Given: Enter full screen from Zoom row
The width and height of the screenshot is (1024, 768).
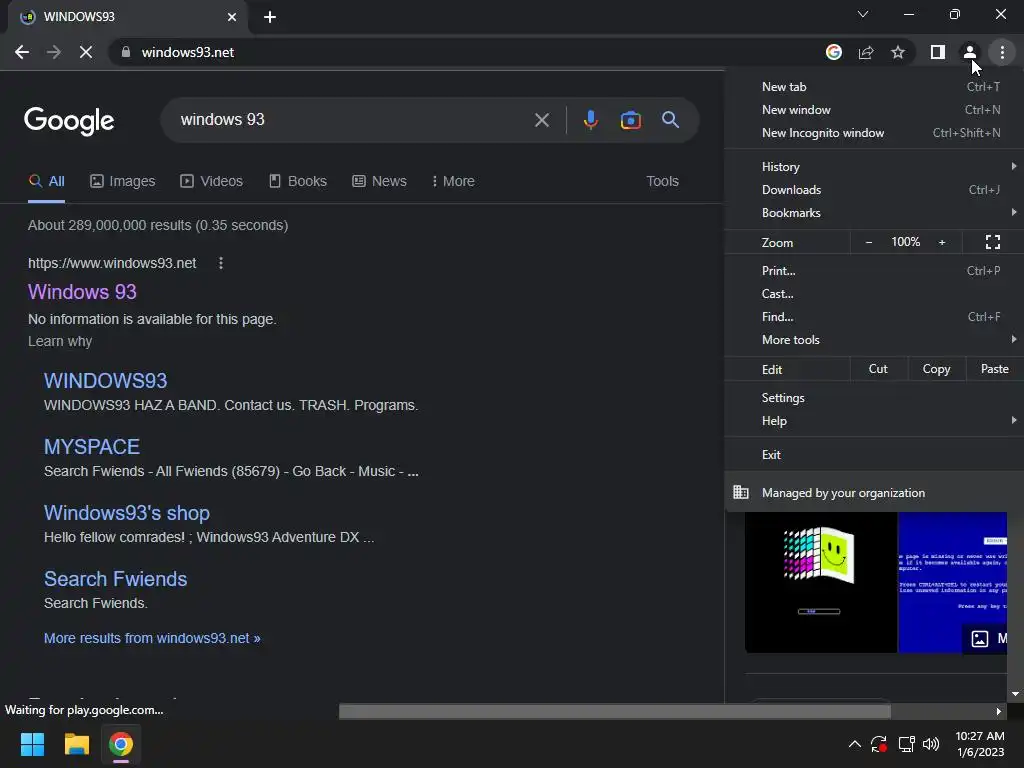Looking at the screenshot, I should 993,242.
